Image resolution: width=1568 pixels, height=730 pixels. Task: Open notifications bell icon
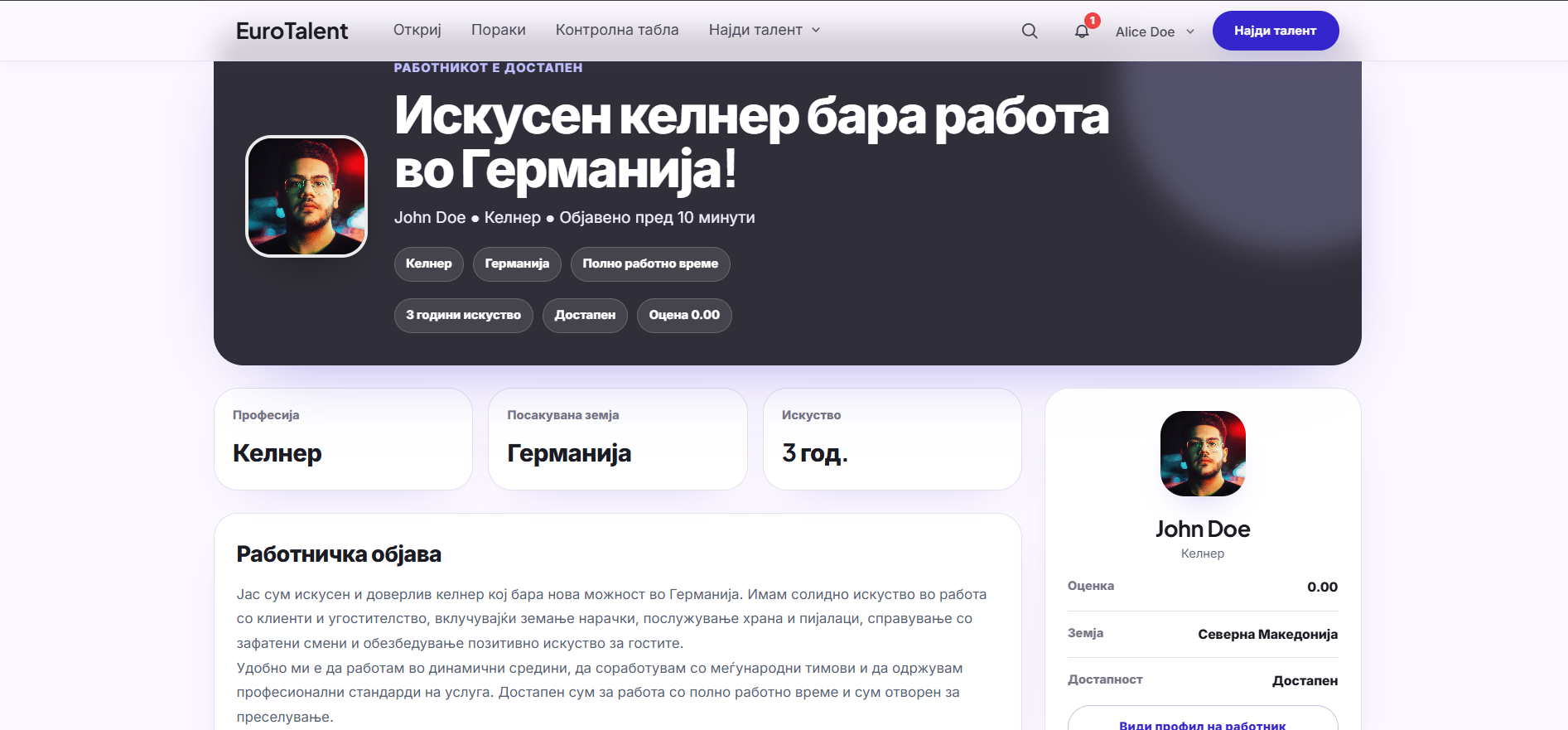1082,31
